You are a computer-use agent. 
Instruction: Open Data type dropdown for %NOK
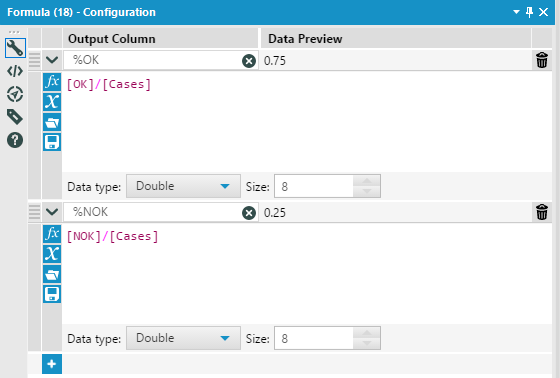183,338
